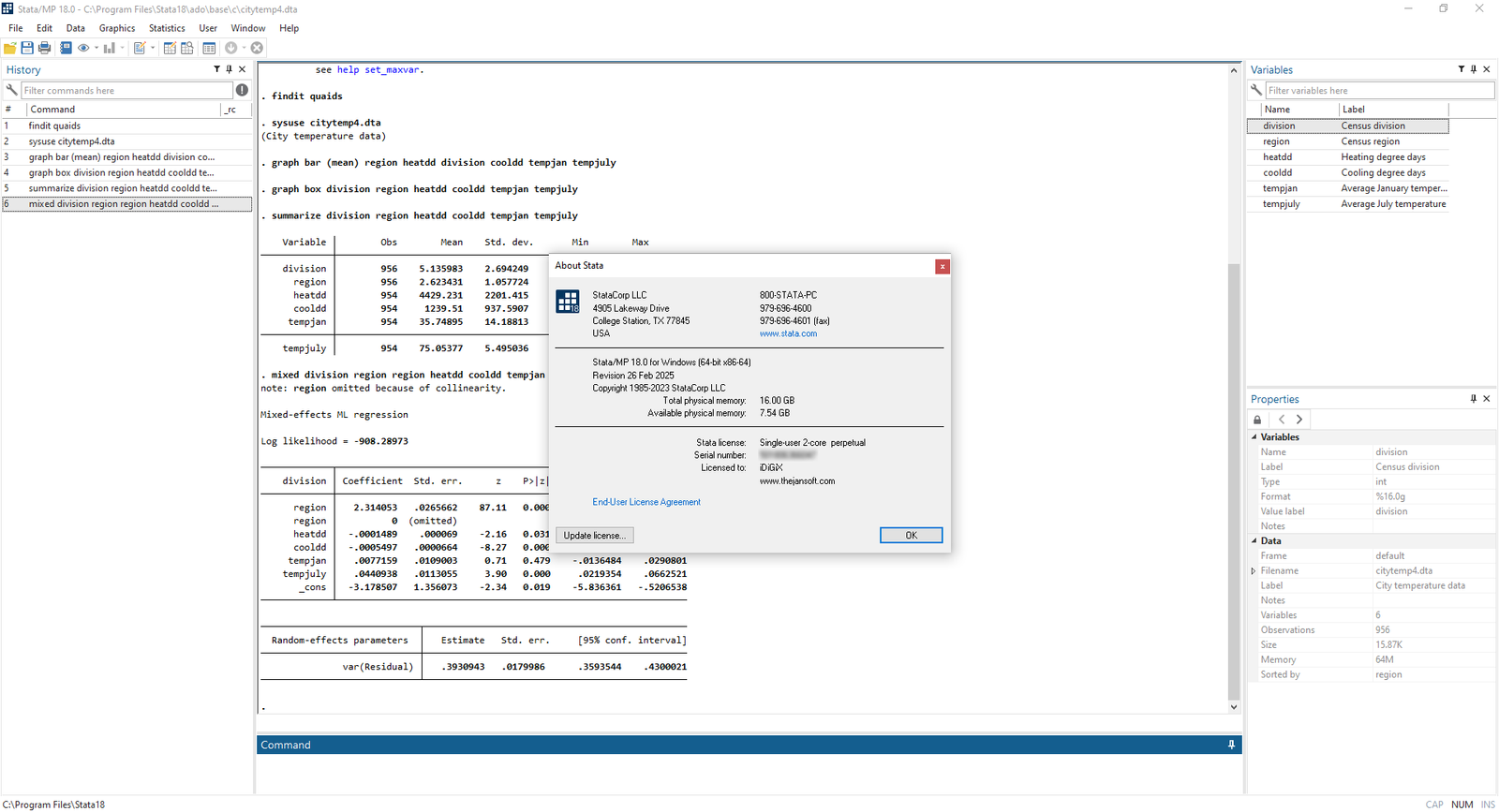Close the Variables panel
Image resolution: width=1499 pixels, height=812 pixels.
pyautogui.click(x=1486, y=69)
